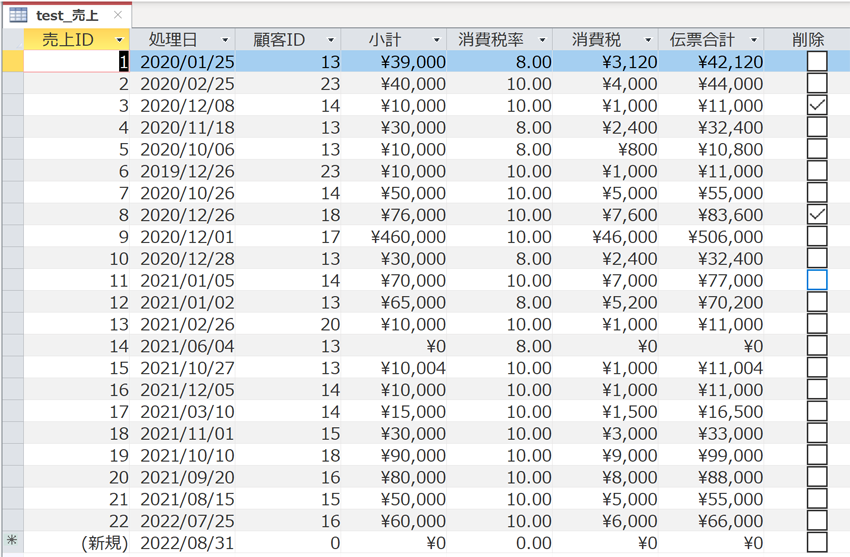Close the test_売上 tab

click(x=118, y=15)
